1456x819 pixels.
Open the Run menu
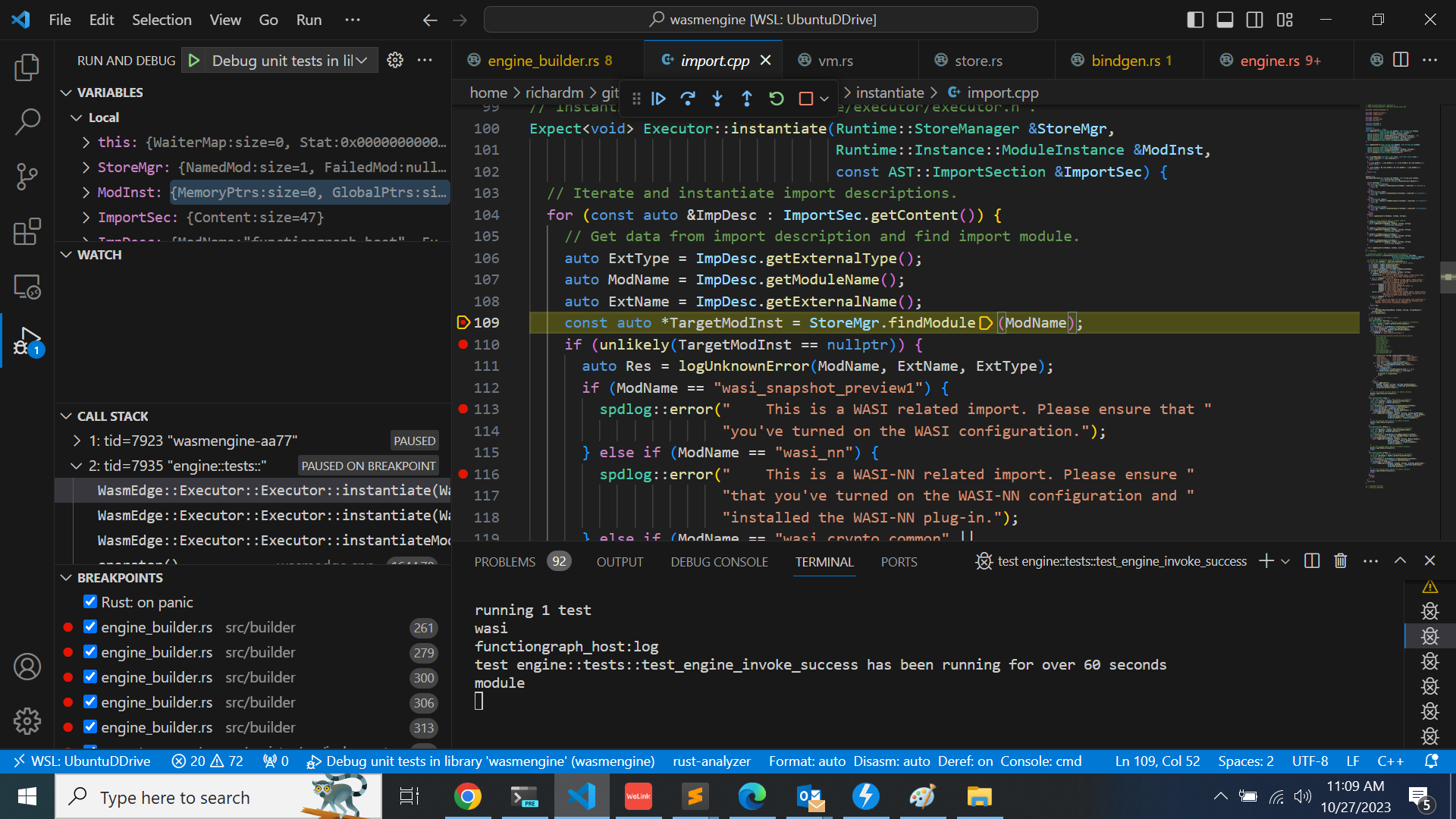(x=308, y=20)
